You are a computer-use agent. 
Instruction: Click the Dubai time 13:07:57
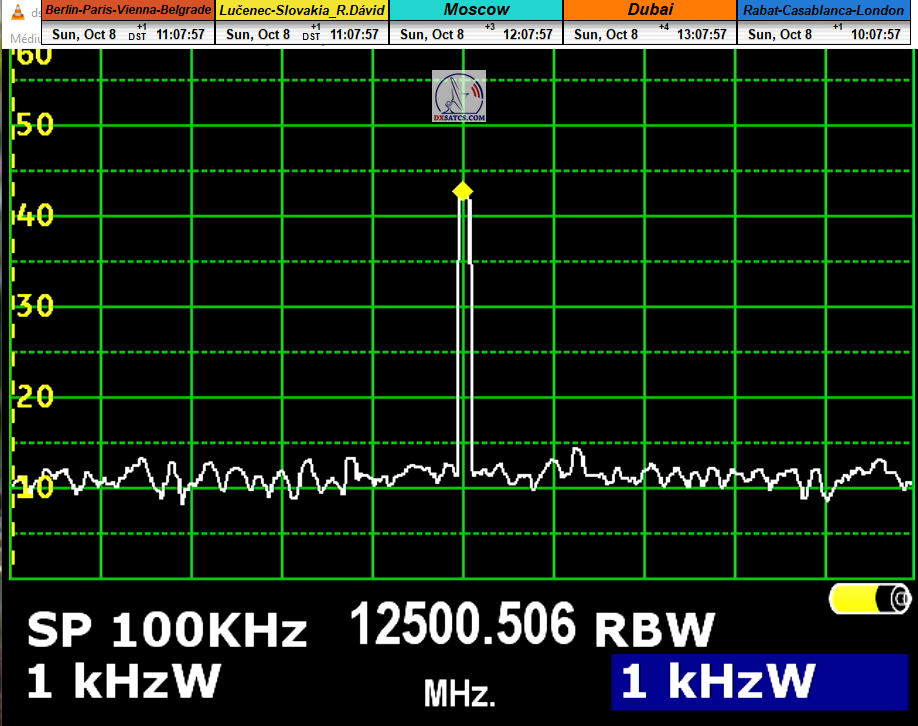pos(702,34)
